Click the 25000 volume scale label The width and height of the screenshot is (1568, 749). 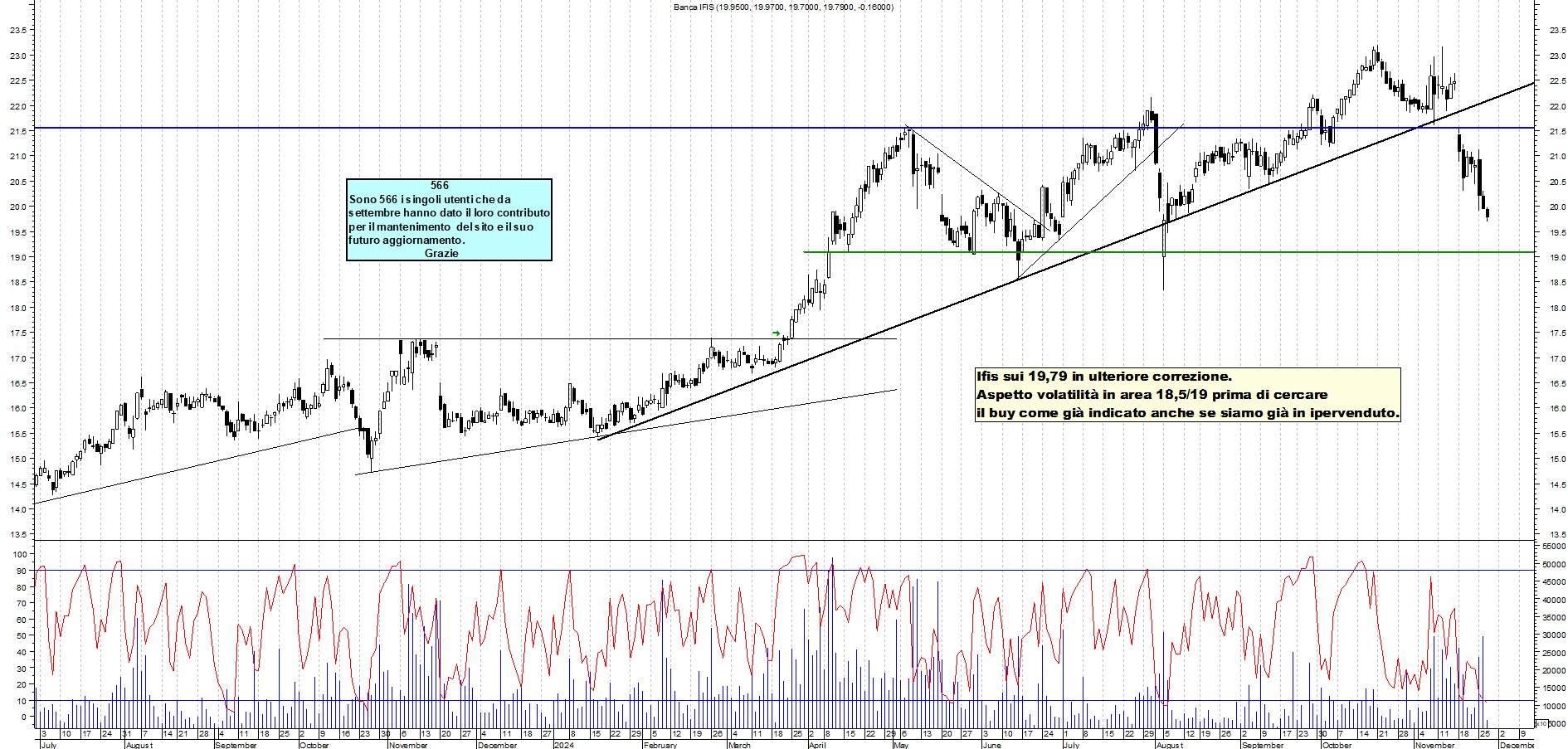coord(1554,654)
